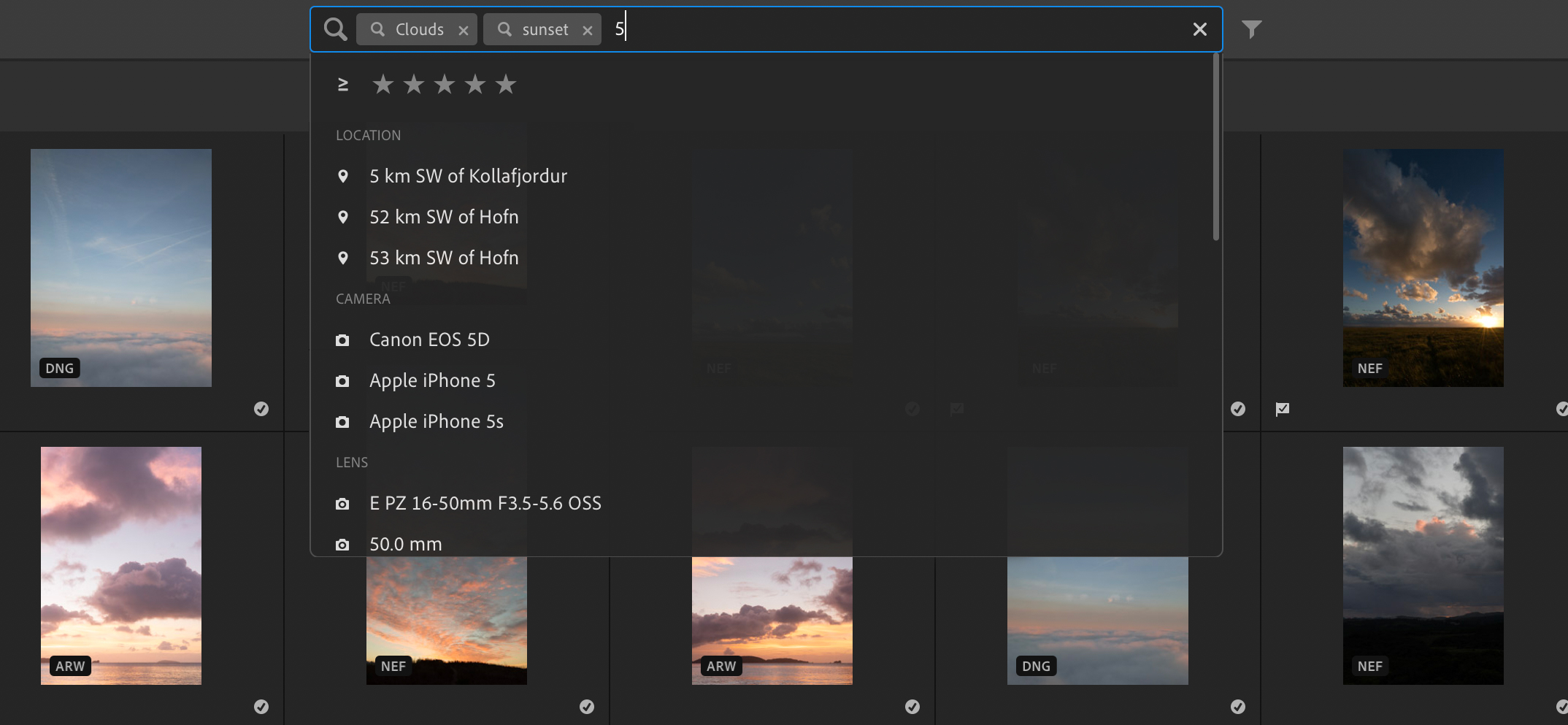Set rating filter to two stars
1568x725 pixels.
coord(413,85)
